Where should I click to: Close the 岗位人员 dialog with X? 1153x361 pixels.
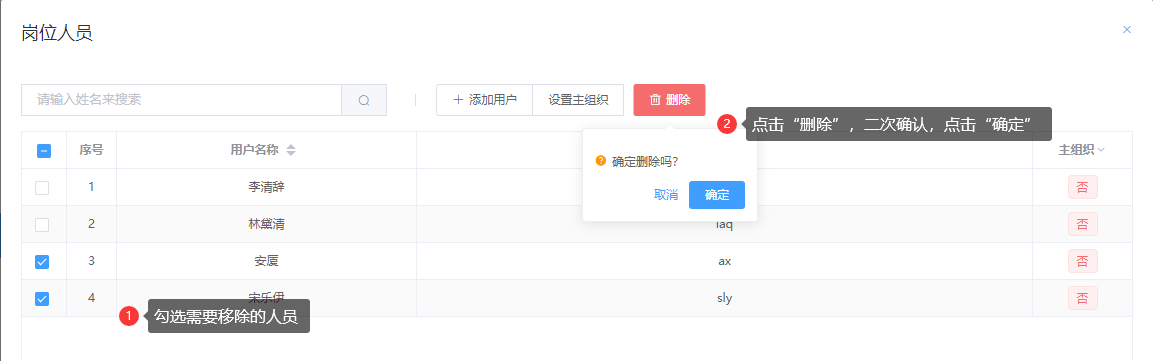[1127, 30]
